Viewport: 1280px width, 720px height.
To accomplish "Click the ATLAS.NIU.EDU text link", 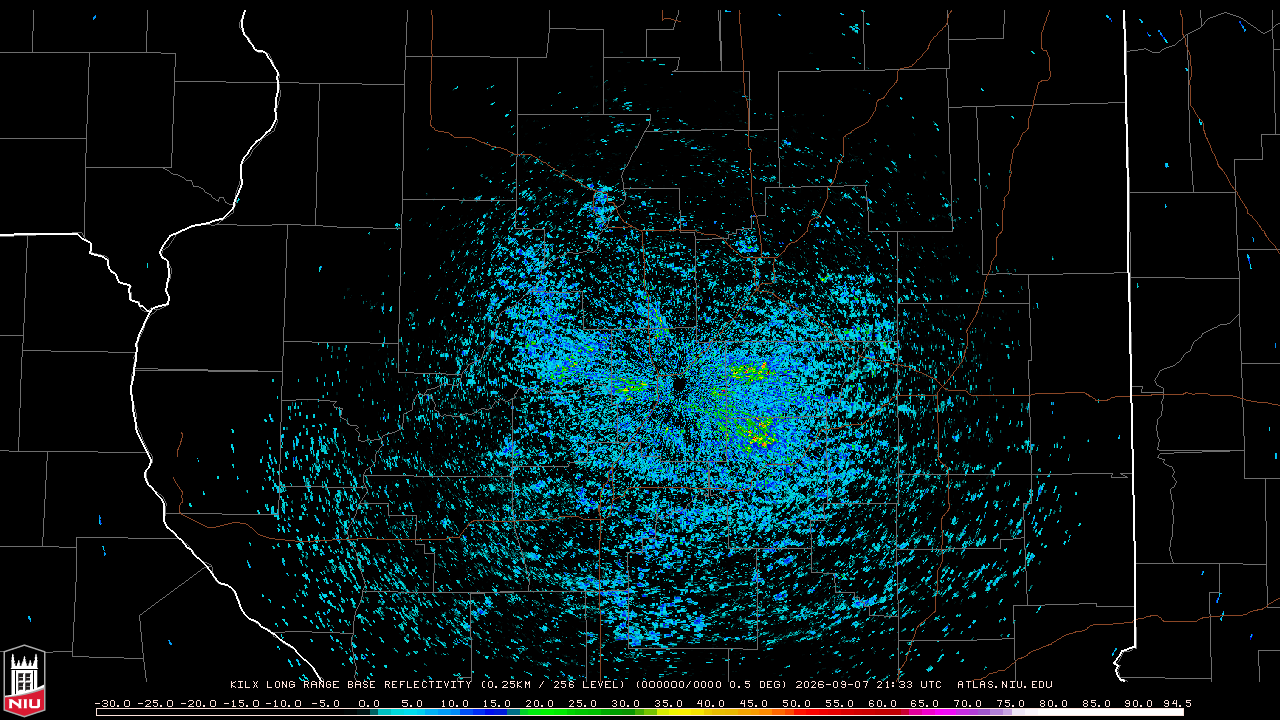I will pyautogui.click(x=1005, y=685).
